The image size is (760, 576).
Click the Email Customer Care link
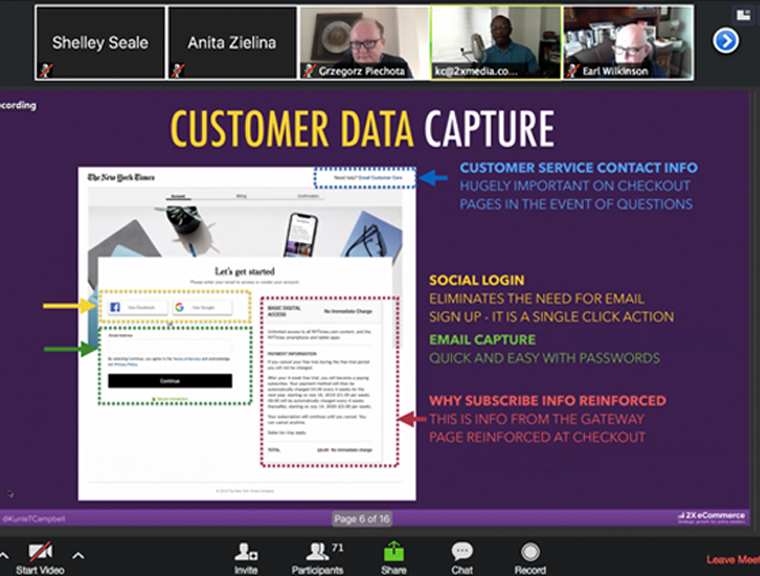pyautogui.click(x=380, y=178)
